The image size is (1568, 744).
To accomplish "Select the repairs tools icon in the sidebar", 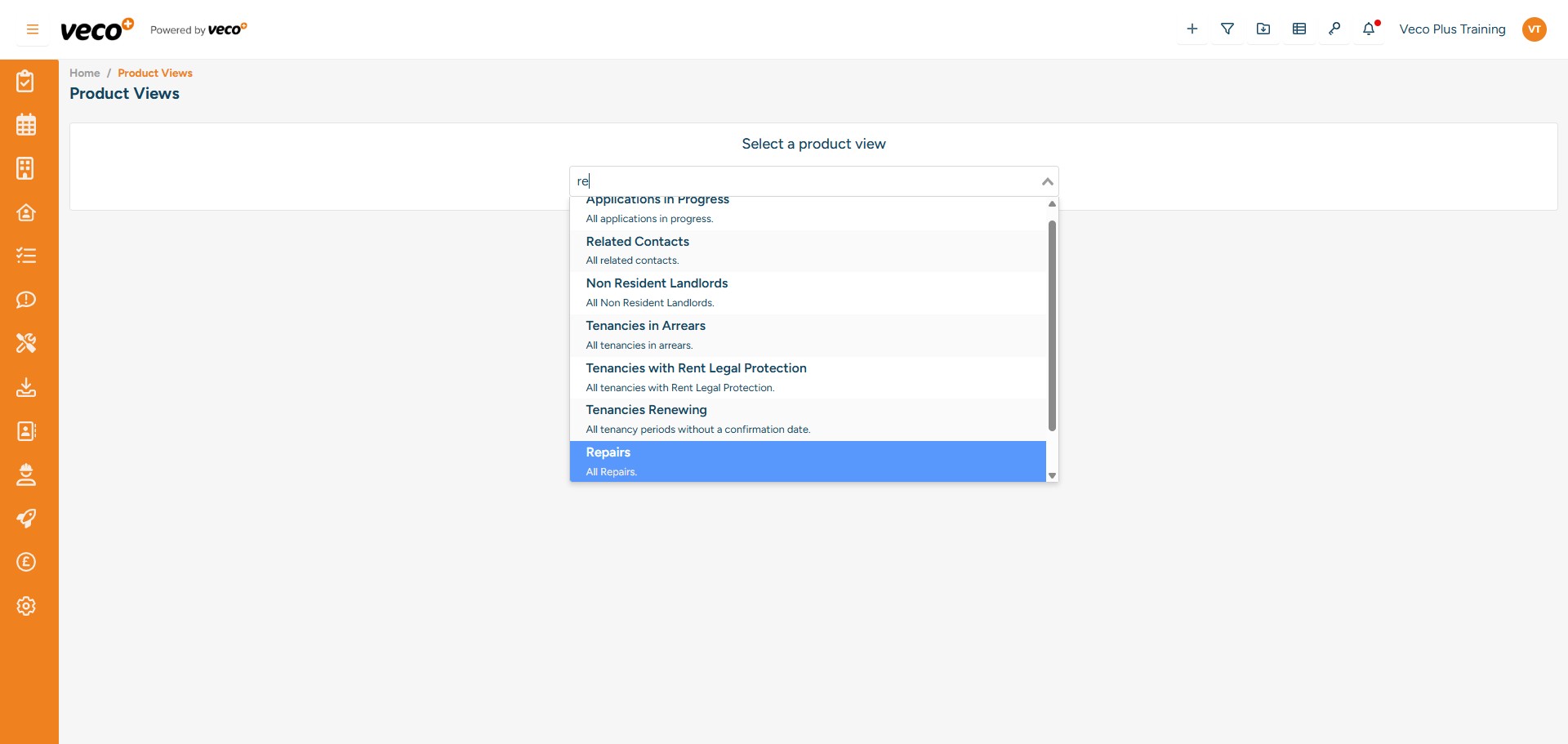I will [x=27, y=343].
